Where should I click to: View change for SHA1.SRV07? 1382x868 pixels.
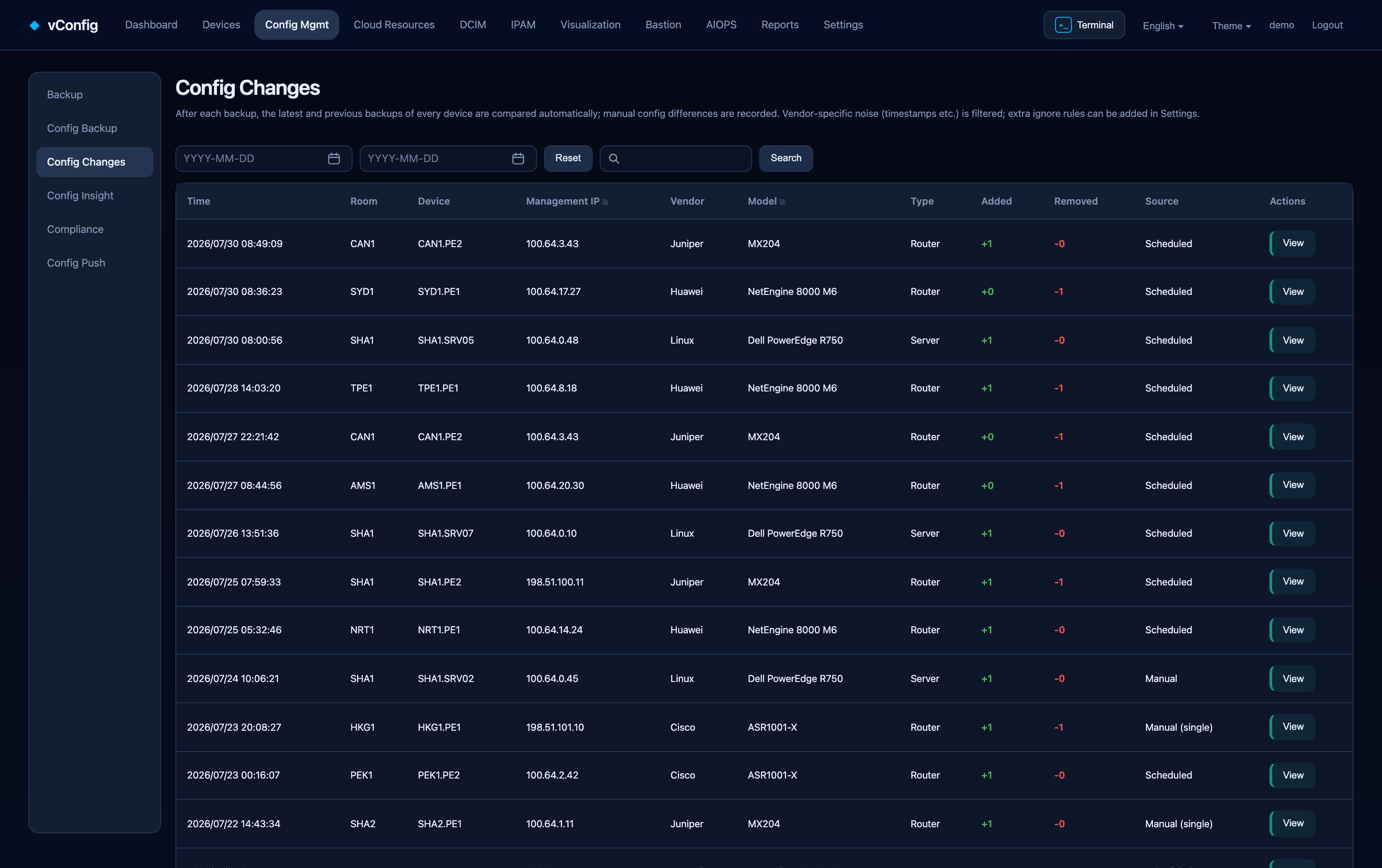[x=1292, y=534]
